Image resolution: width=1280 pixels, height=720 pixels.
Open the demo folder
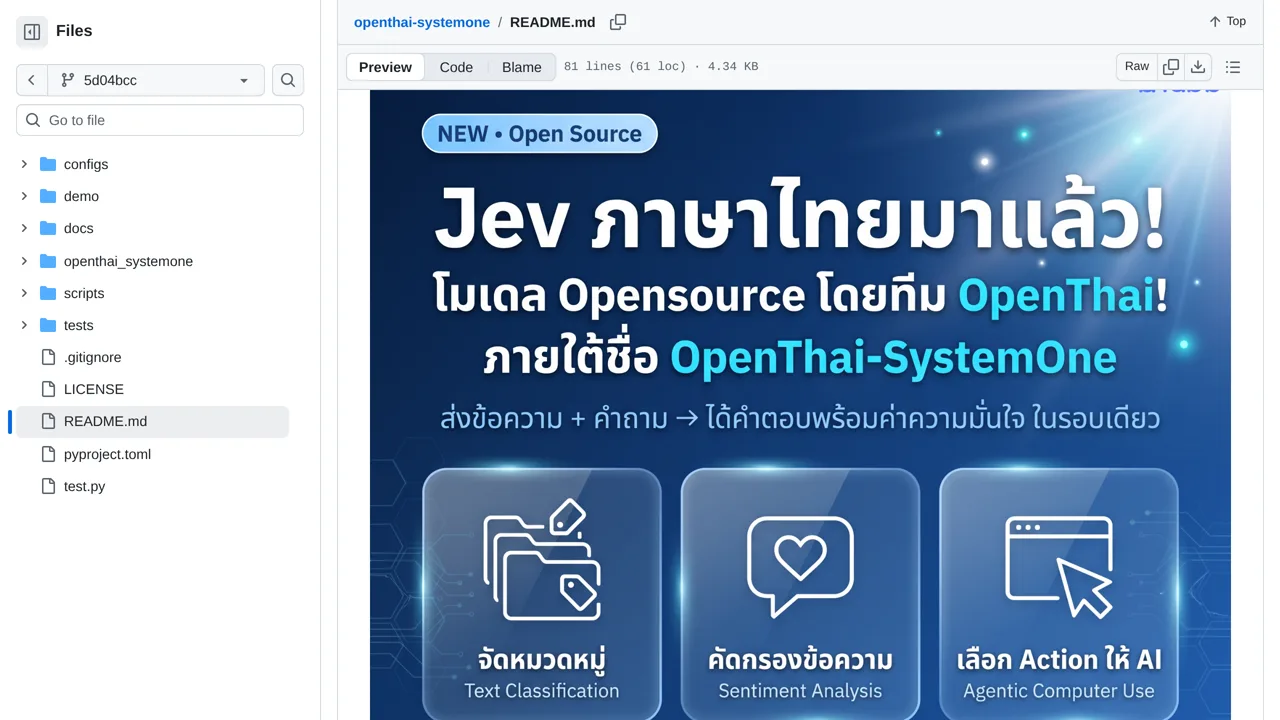(81, 196)
